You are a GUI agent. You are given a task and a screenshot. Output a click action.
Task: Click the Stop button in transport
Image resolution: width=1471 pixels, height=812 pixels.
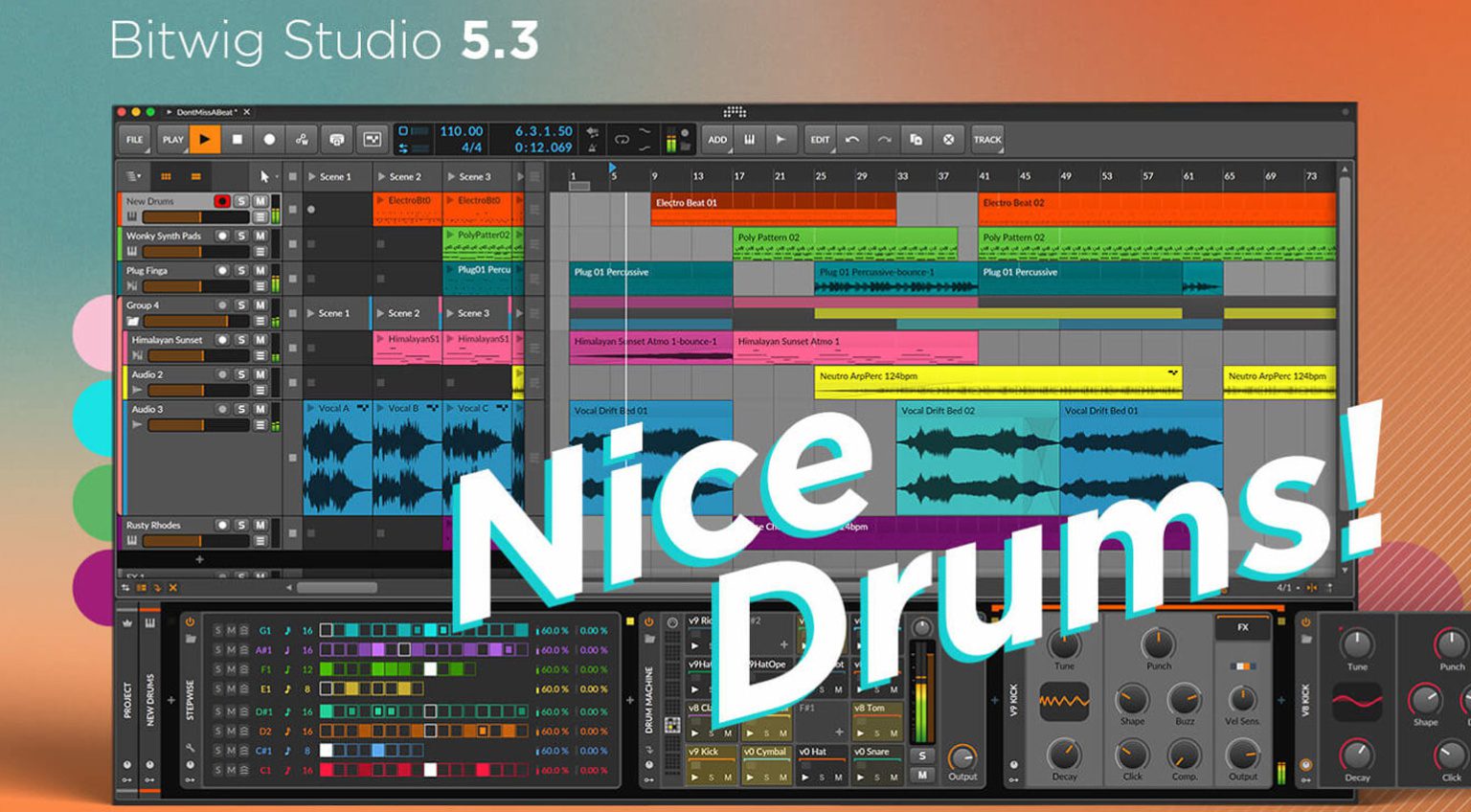[237, 140]
